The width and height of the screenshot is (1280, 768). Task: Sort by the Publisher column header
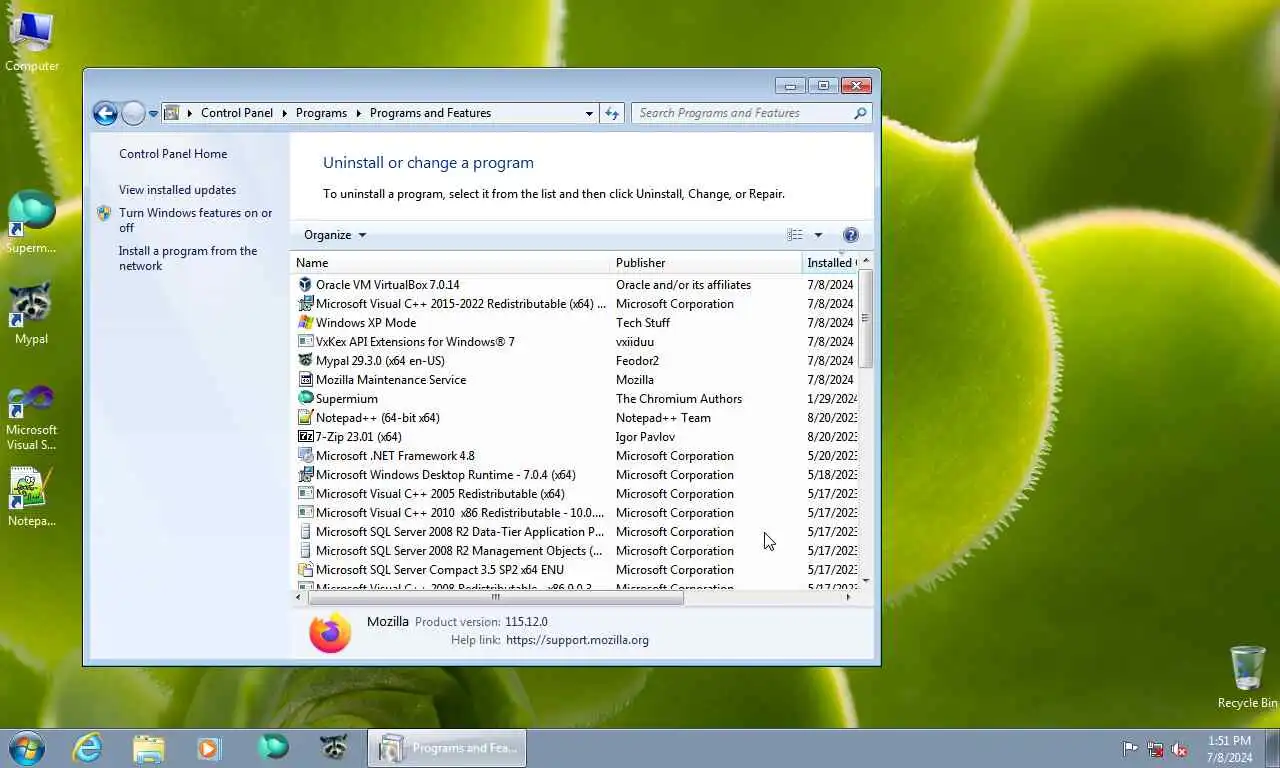click(706, 263)
